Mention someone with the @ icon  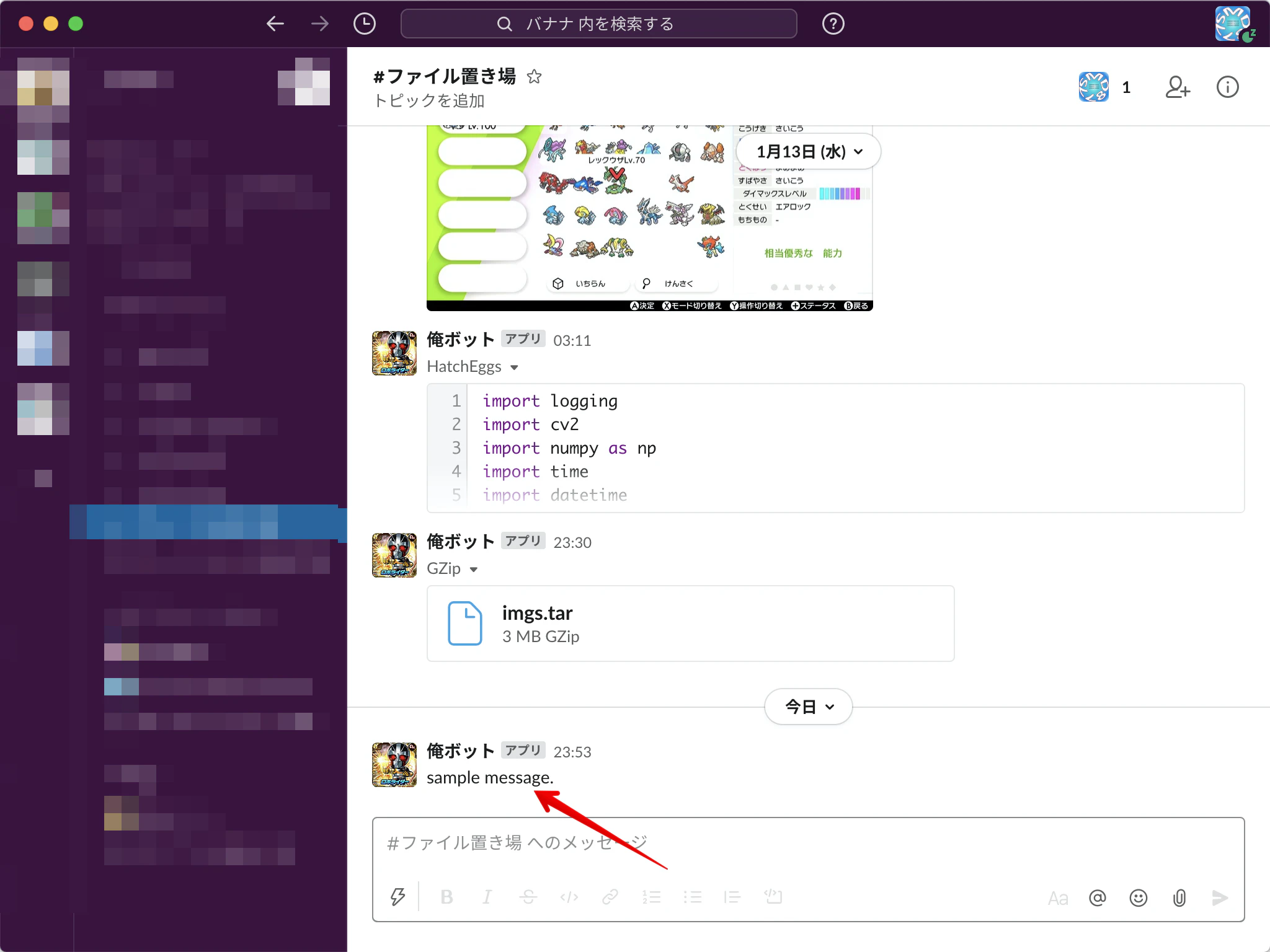pyautogui.click(x=1098, y=898)
